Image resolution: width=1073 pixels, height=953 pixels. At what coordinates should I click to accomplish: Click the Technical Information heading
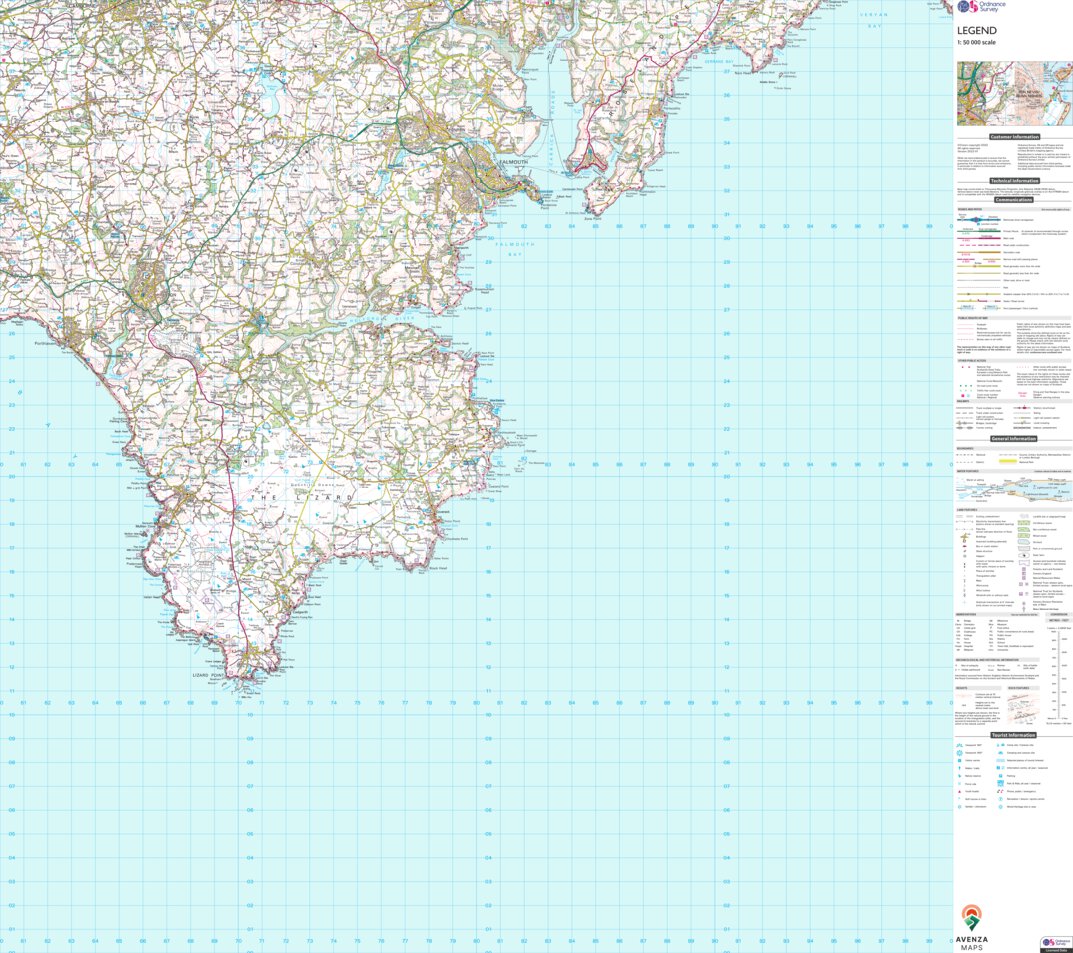pos(1014,181)
